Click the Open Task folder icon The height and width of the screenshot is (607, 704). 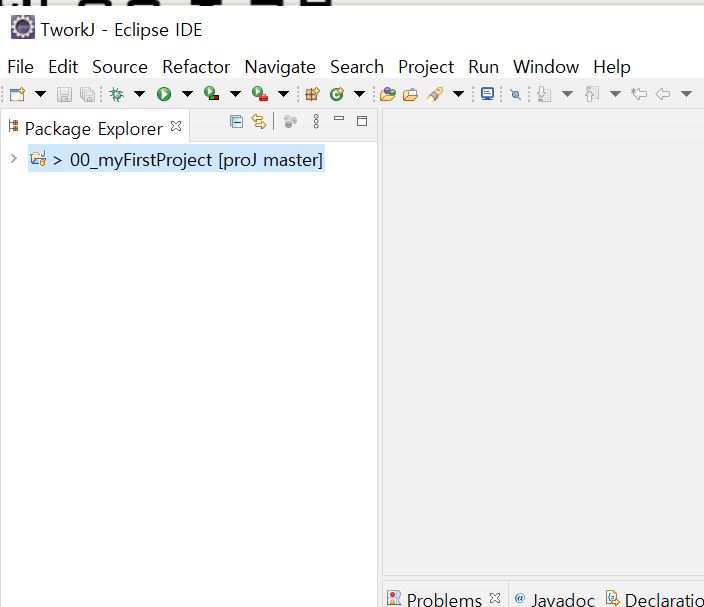(x=410, y=95)
